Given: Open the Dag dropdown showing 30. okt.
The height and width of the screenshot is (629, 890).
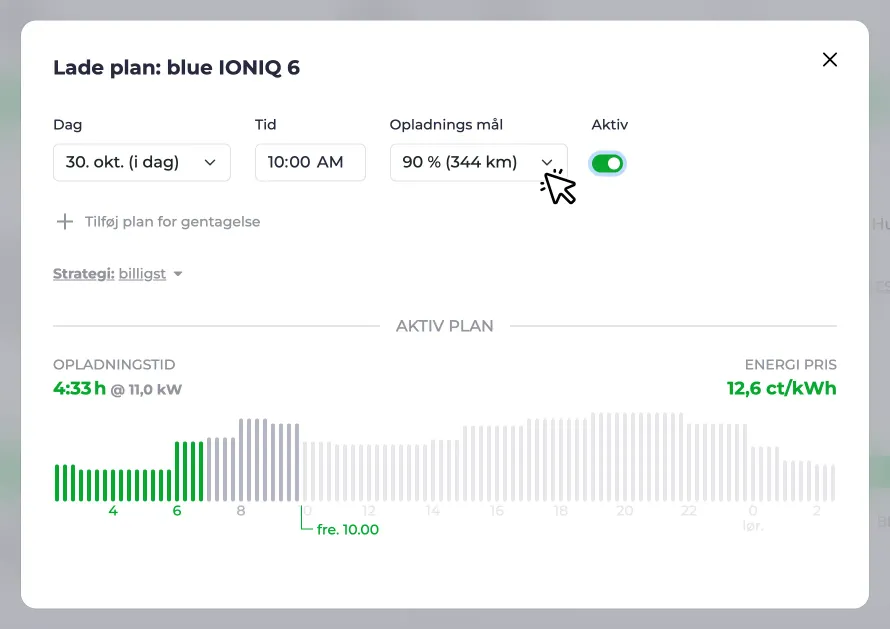Looking at the screenshot, I should point(142,162).
